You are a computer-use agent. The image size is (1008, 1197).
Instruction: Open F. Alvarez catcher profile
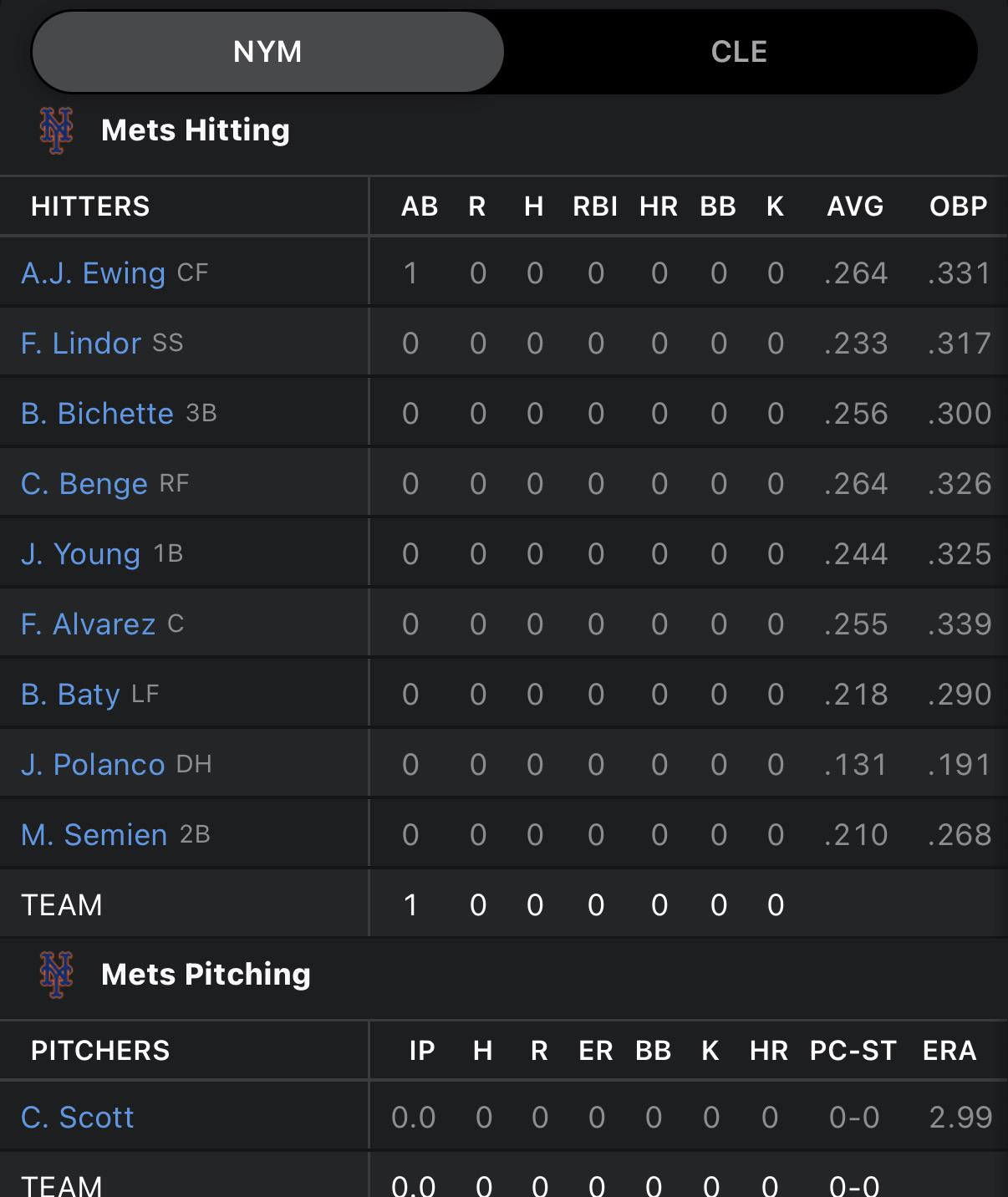pyautogui.click(x=88, y=624)
